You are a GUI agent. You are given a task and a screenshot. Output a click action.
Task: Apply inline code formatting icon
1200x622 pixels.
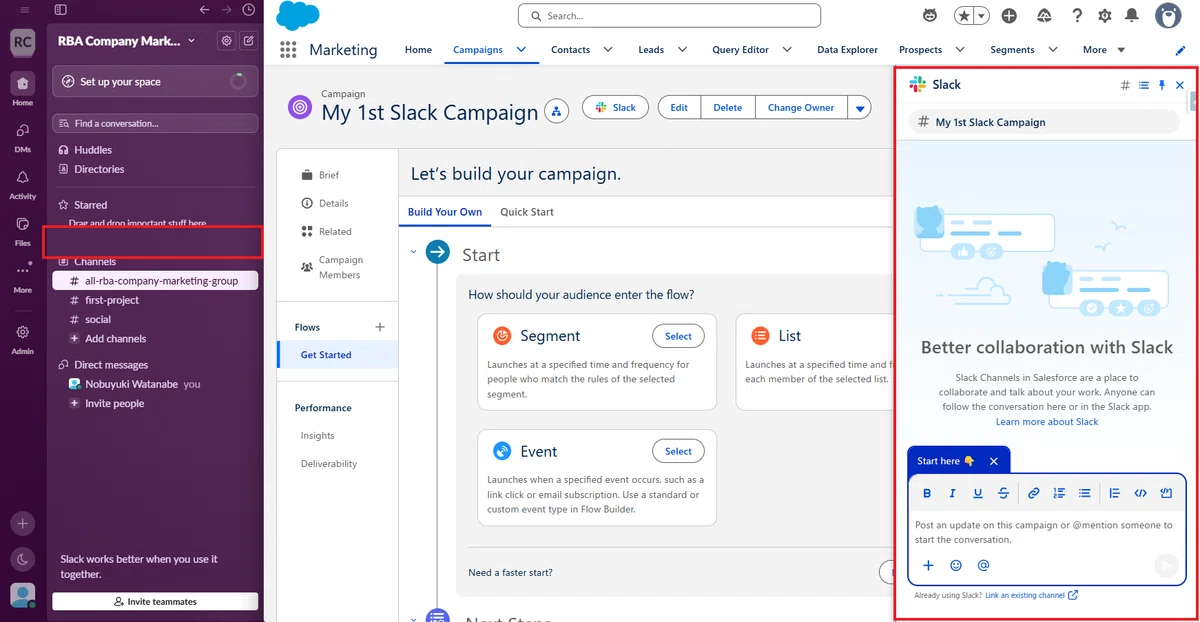coord(1140,493)
